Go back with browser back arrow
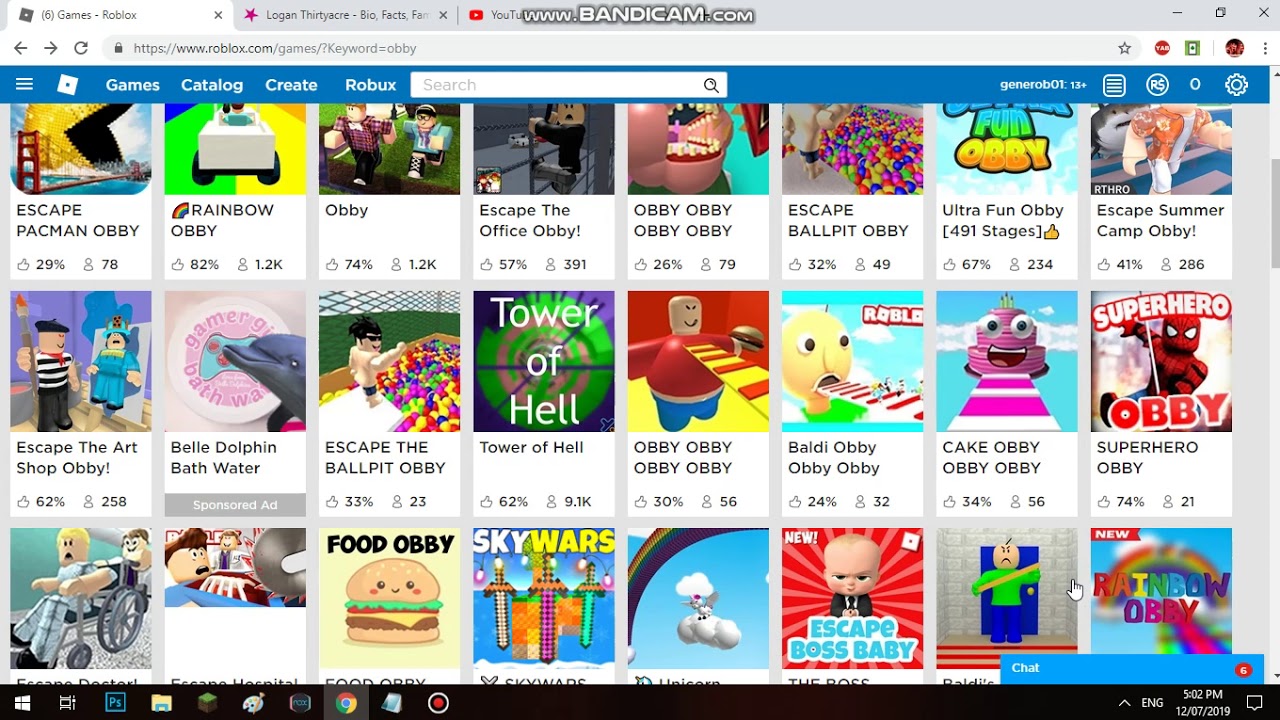The height and width of the screenshot is (720, 1280). tap(20, 48)
